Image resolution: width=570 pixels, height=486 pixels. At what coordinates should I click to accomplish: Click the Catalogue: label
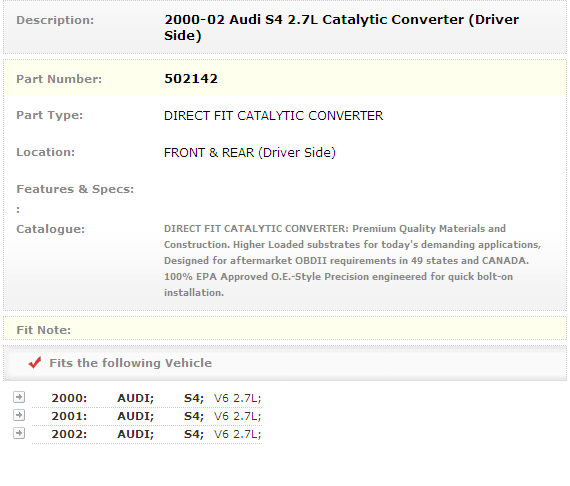click(50, 229)
